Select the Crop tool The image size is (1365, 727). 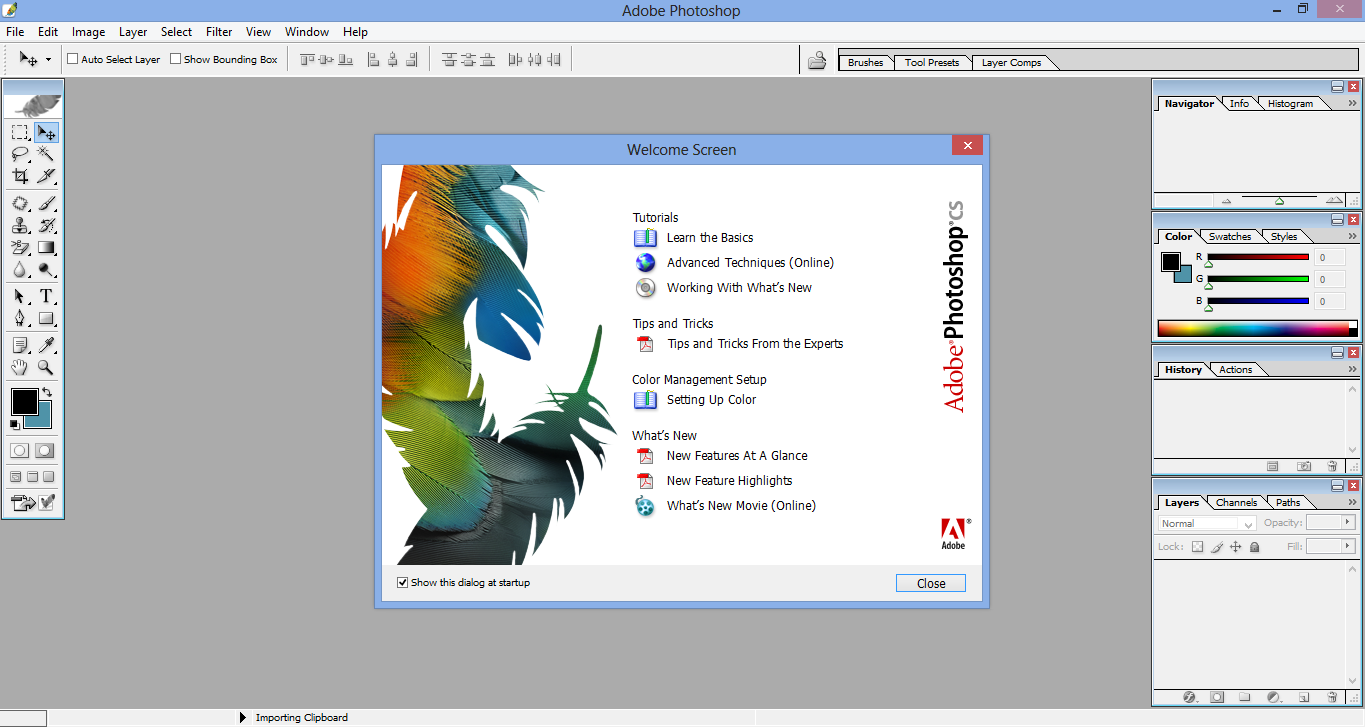tap(19, 175)
